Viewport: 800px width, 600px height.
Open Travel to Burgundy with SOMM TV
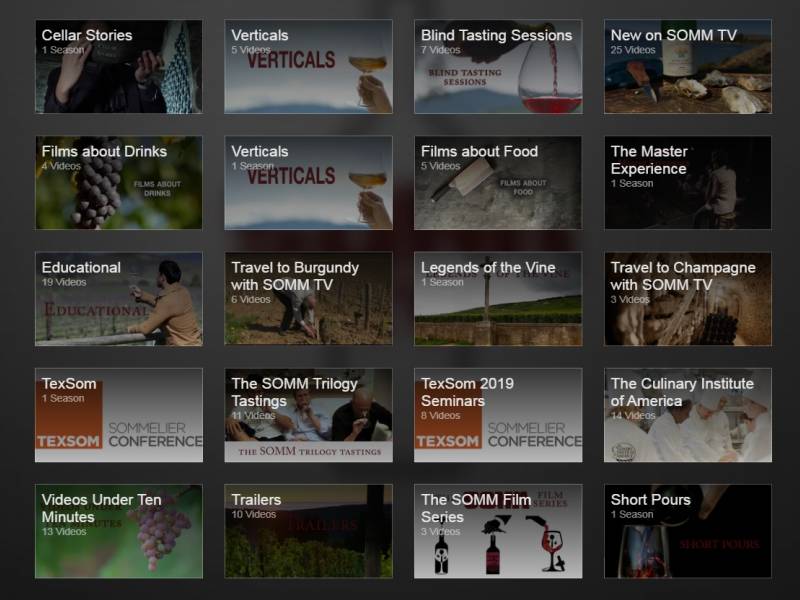308,299
